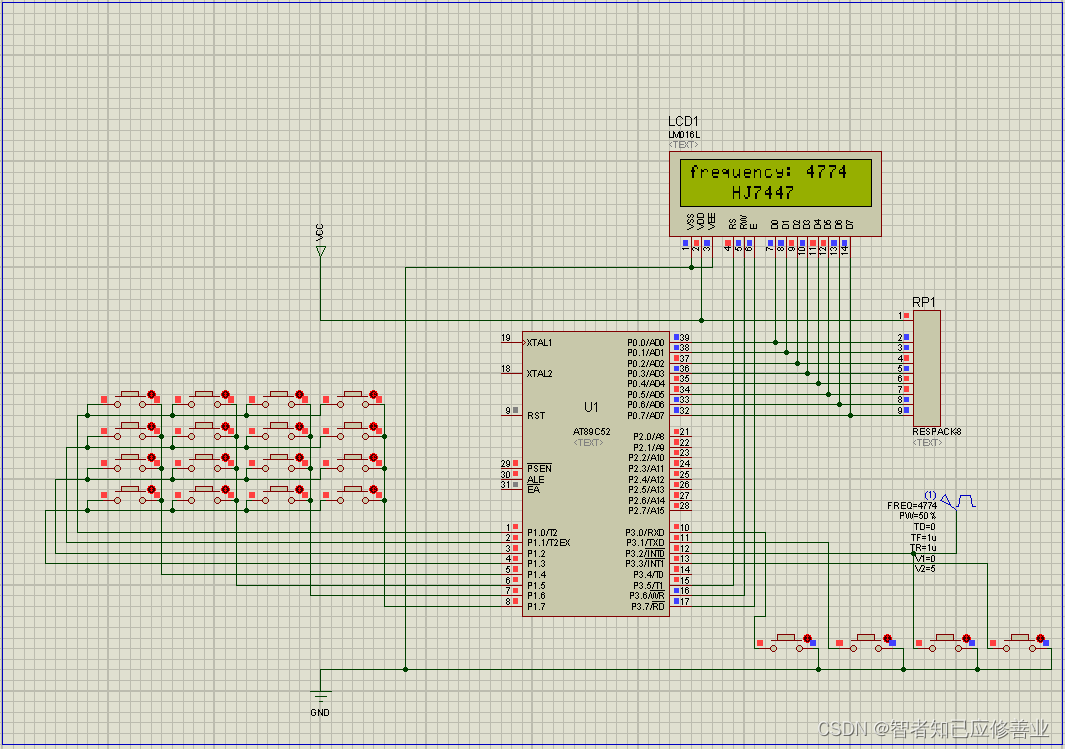Click the RP1 reference label
The width and height of the screenshot is (1065, 749).
(x=924, y=302)
